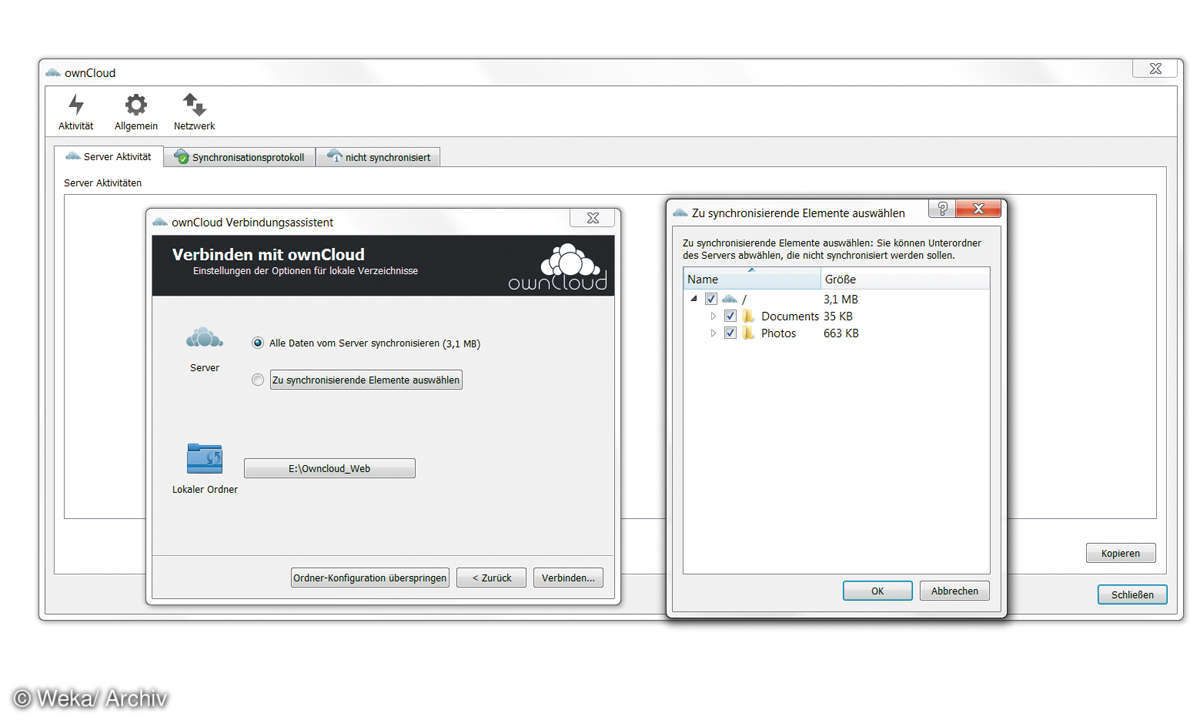Select the Photos row label
1200x720 pixels.
coord(779,333)
